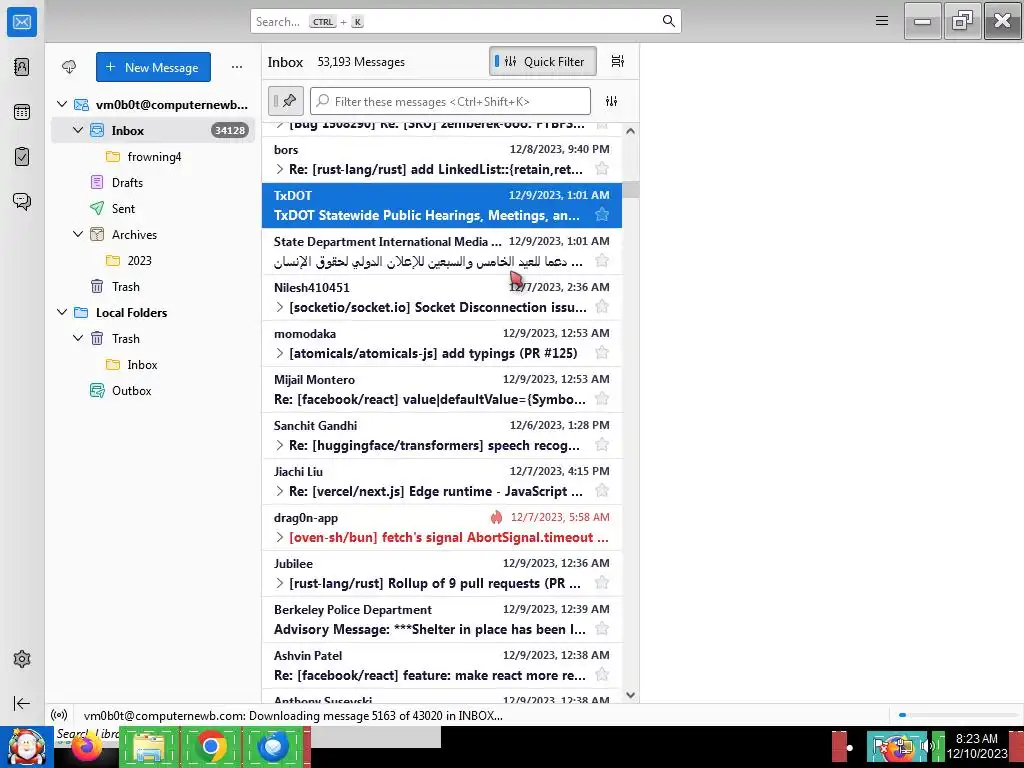The height and width of the screenshot is (768, 1024).
Task: Open the Berkeley Police Advisory message
Action: [441, 620]
